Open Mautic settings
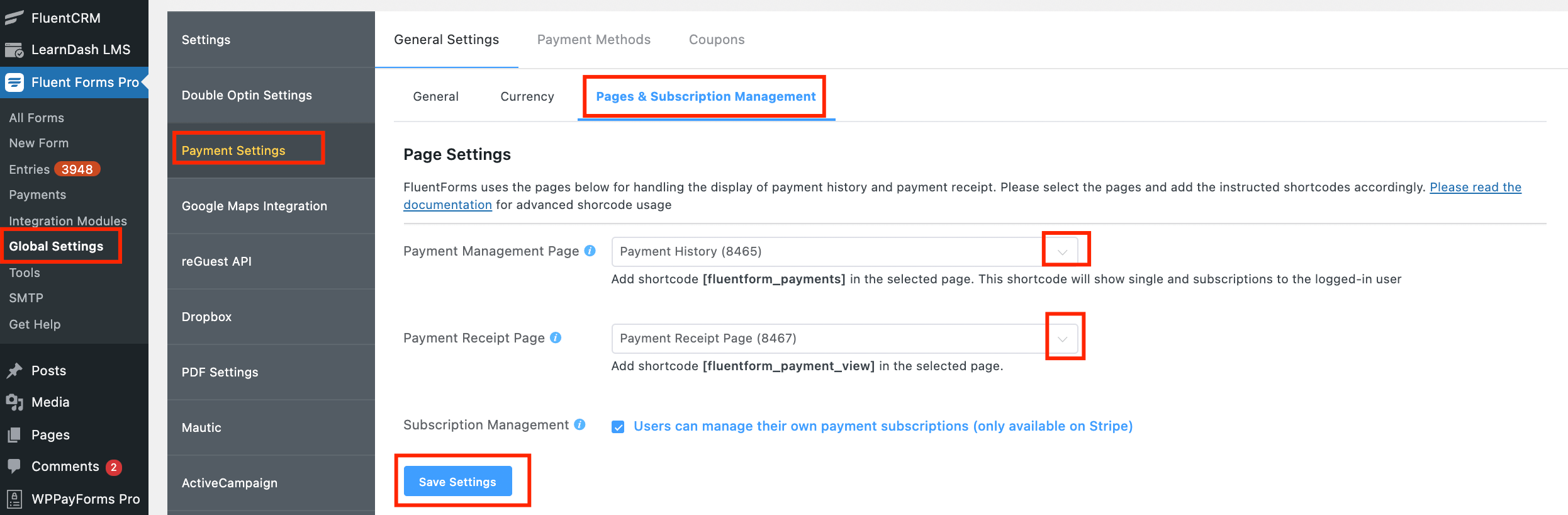This screenshot has height=515, width=1568. (271, 427)
